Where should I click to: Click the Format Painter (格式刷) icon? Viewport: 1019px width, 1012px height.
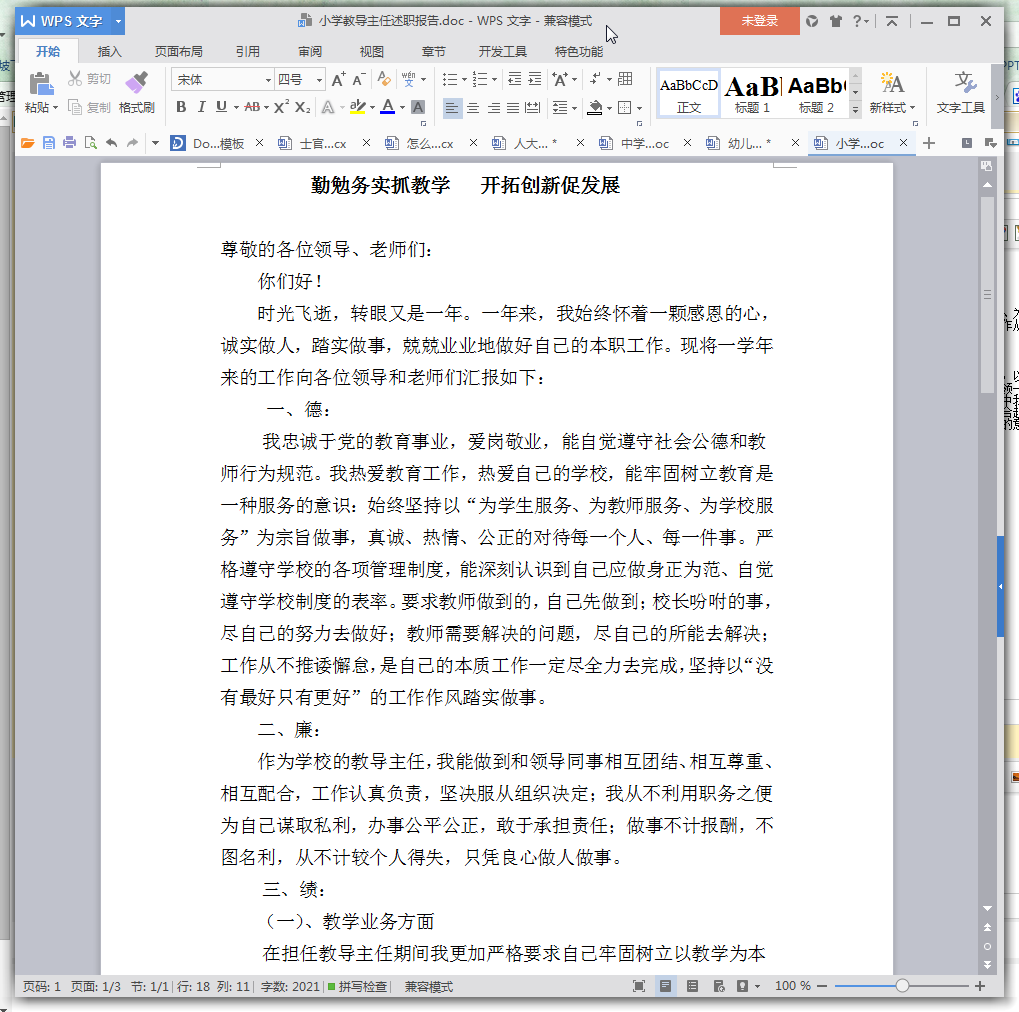(x=136, y=83)
